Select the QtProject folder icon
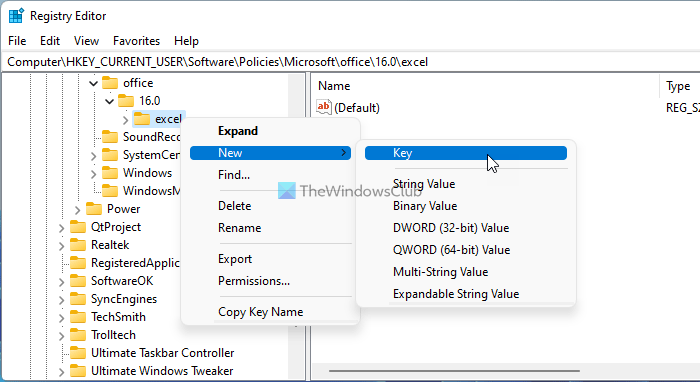The image size is (700, 382). (78, 227)
